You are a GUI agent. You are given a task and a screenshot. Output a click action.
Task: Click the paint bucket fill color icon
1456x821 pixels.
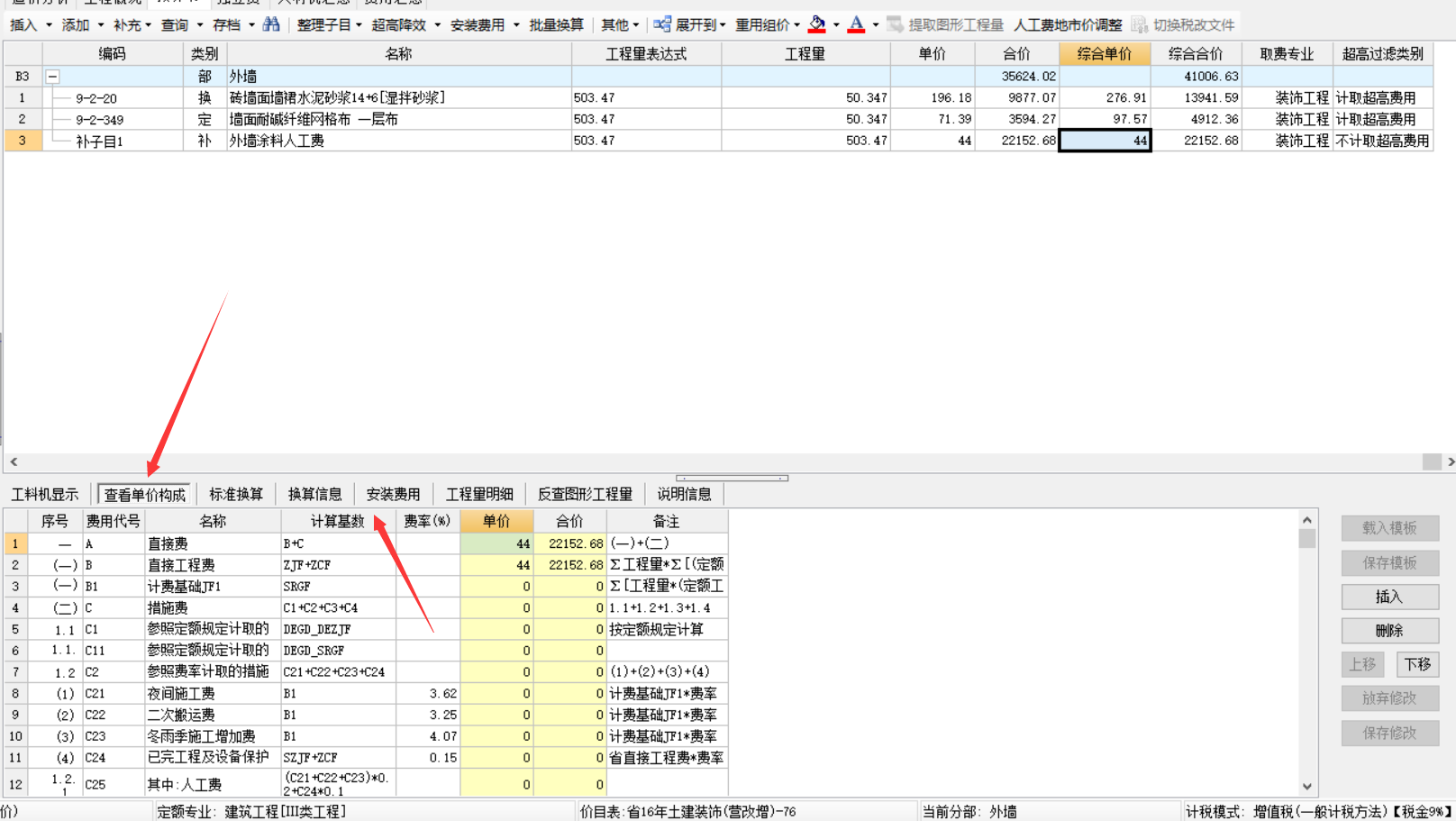point(817,24)
